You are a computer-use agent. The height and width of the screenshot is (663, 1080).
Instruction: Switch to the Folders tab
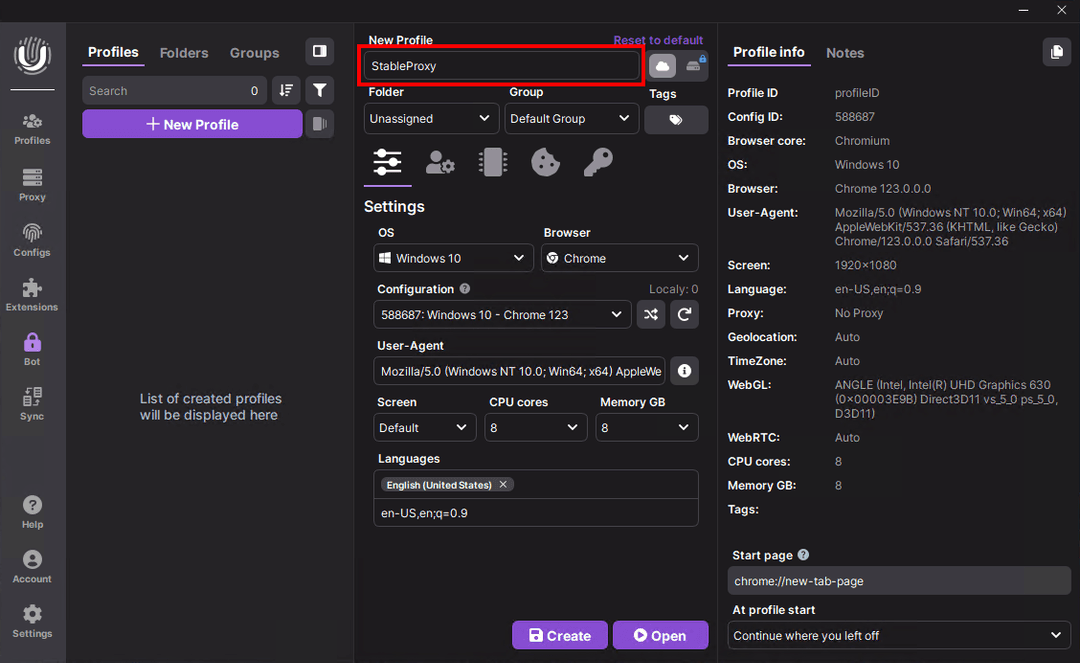(184, 53)
